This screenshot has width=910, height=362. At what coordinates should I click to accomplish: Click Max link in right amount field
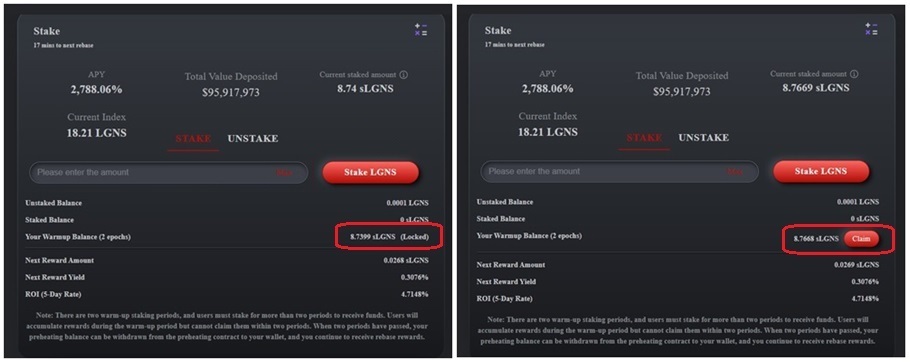(x=735, y=172)
